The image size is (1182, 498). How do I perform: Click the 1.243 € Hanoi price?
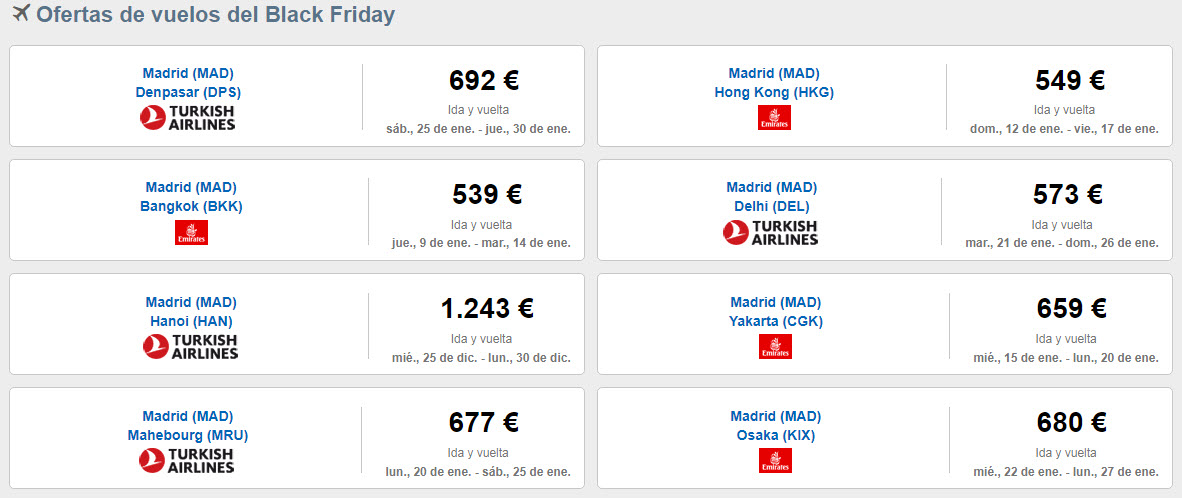coord(487,308)
